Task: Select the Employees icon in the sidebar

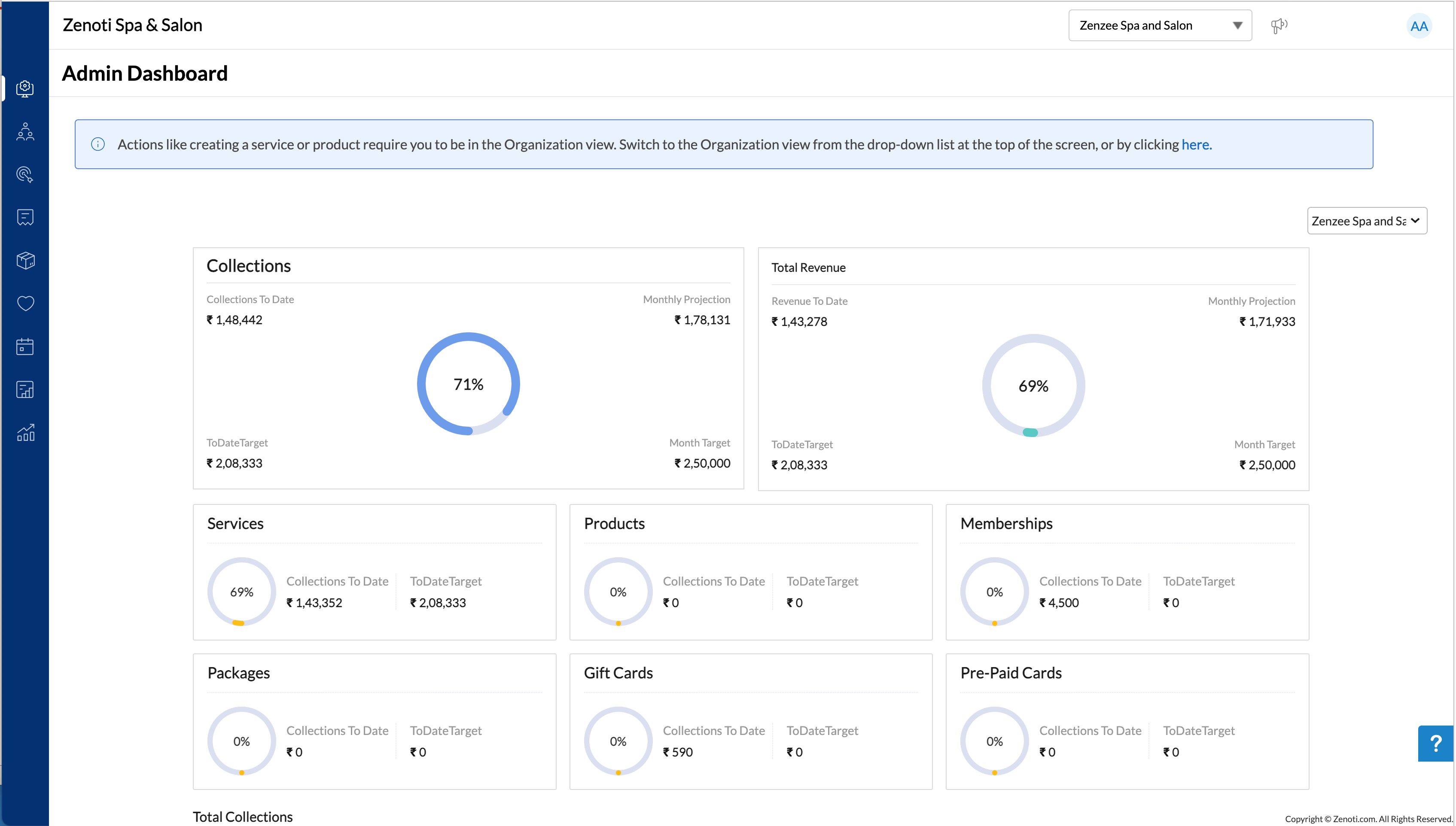Action: 24,131
